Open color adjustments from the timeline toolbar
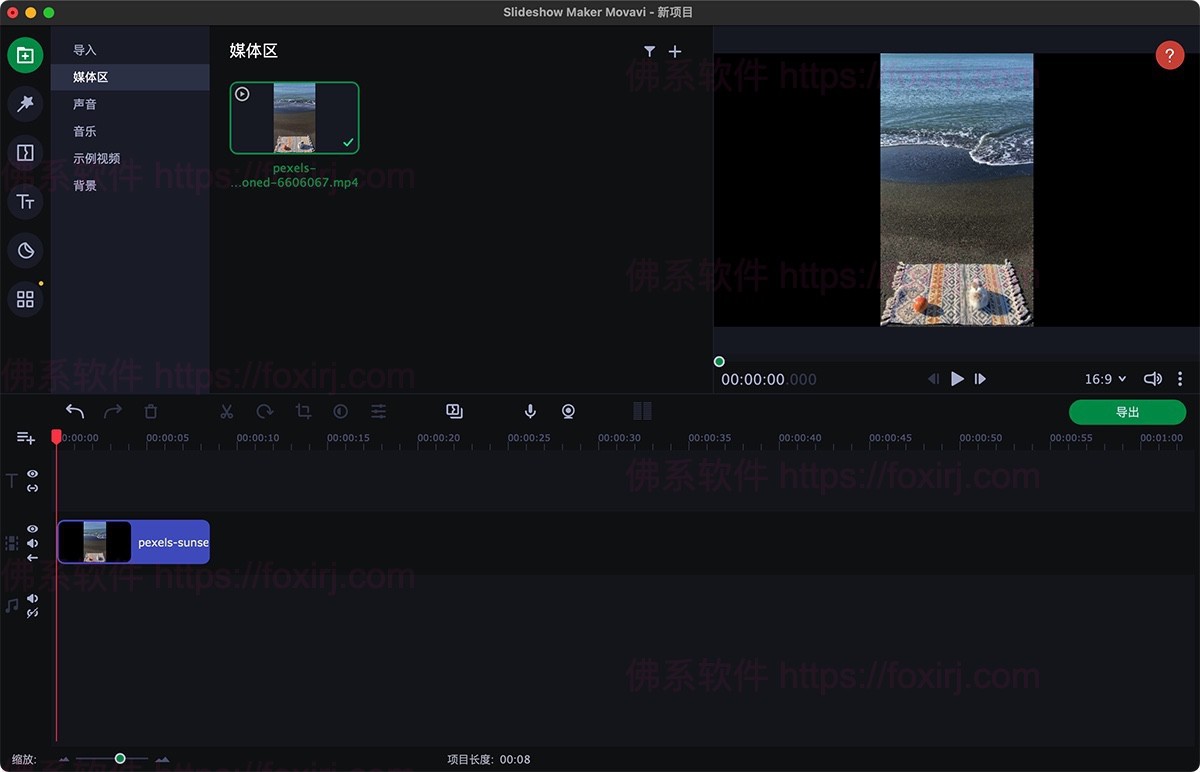The height and width of the screenshot is (772, 1200). click(378, 410)
